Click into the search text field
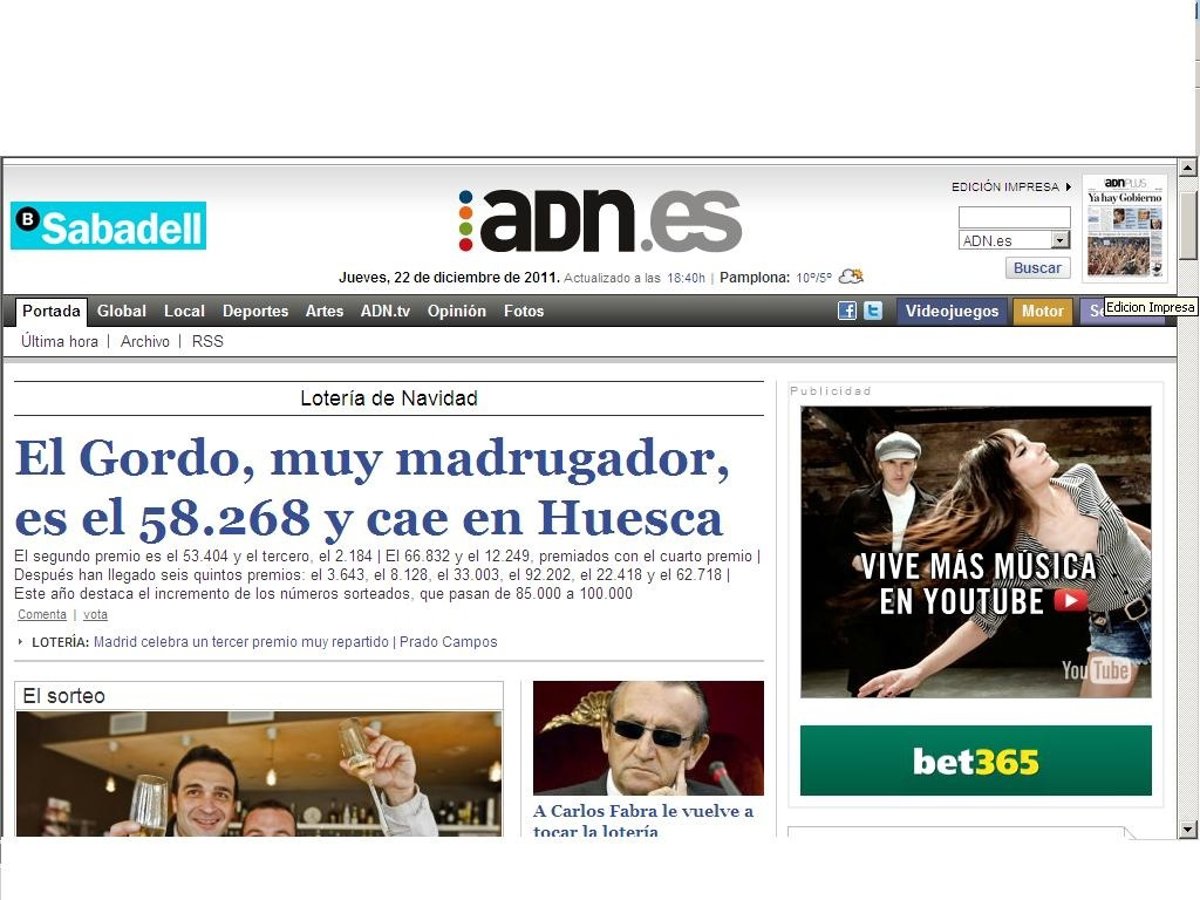The width and height of the screenshot is (1200, 900). (x=1014, y=217)
